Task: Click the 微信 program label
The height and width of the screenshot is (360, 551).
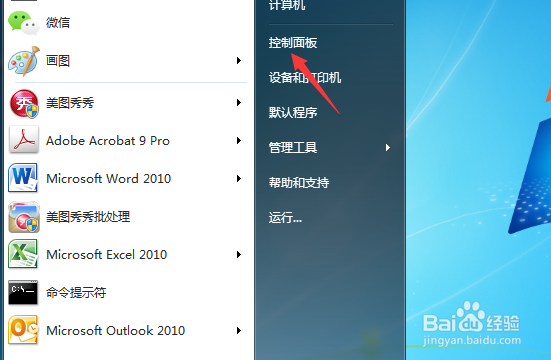Action: point(58,23)
